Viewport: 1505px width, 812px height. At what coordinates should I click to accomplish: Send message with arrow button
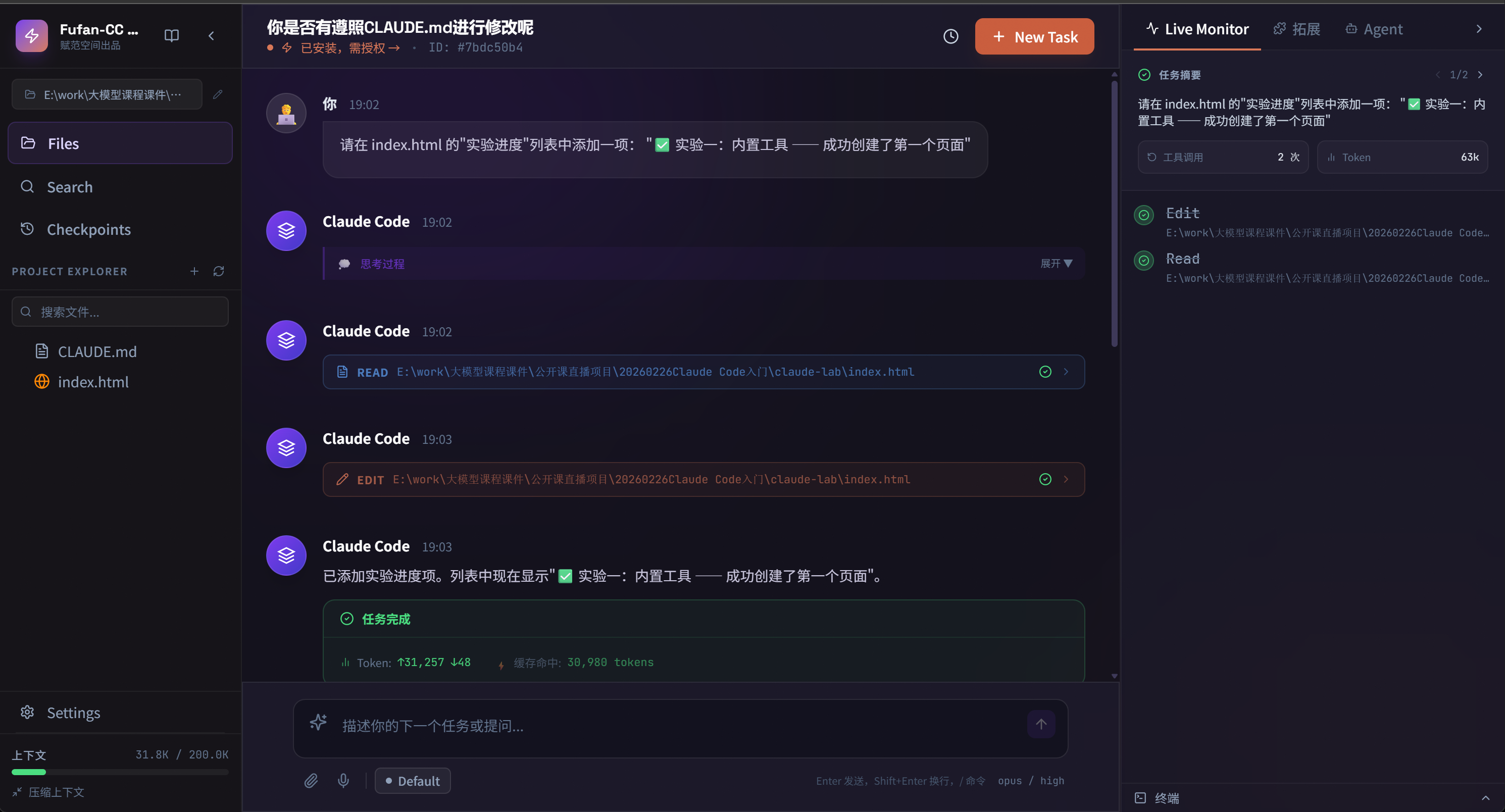point(1040,724)
